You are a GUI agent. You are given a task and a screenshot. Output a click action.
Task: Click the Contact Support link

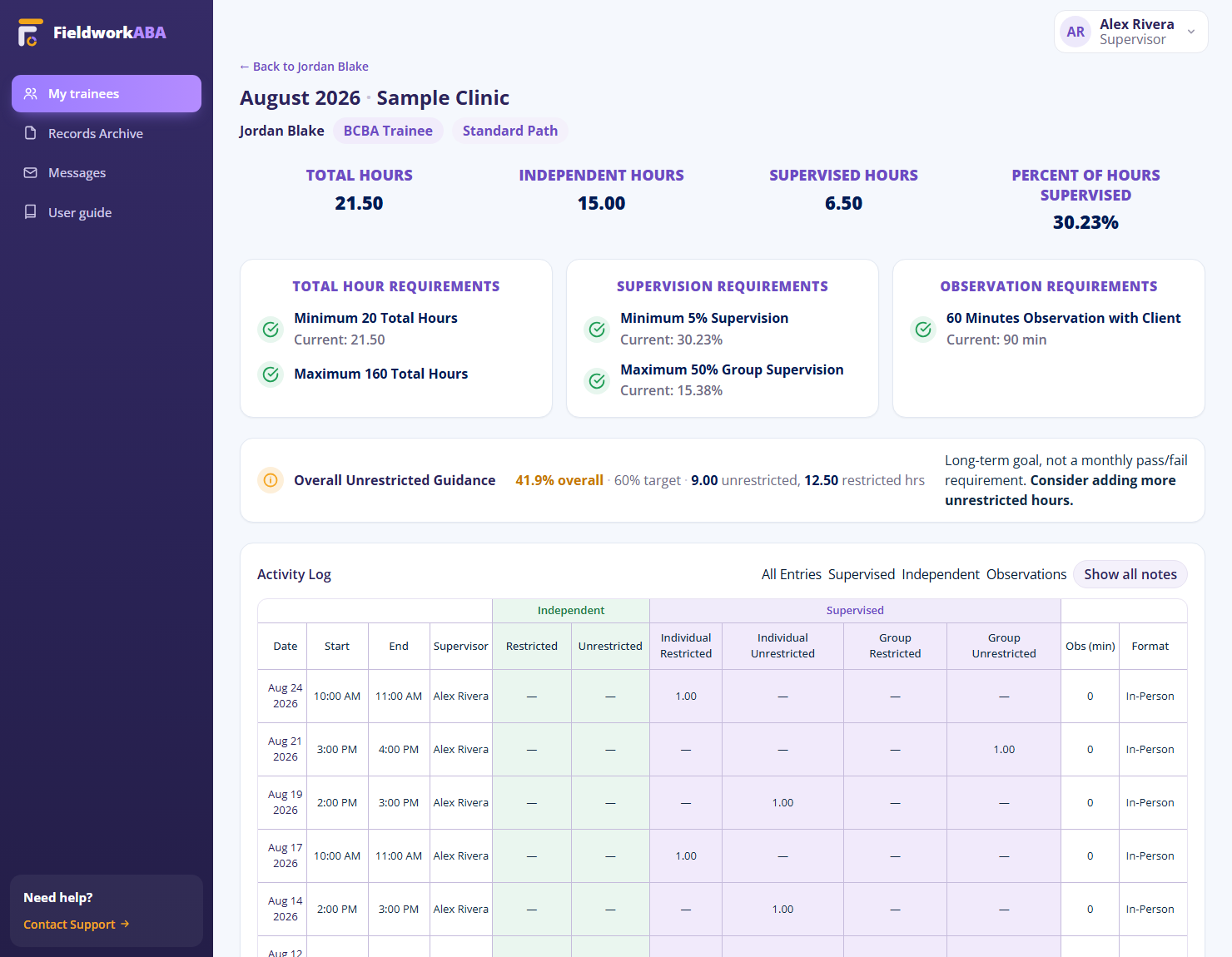click(x=77, y=925)
